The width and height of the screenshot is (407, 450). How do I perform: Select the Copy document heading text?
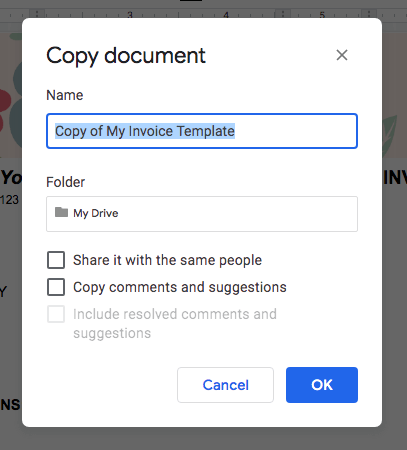pos(126,56)
